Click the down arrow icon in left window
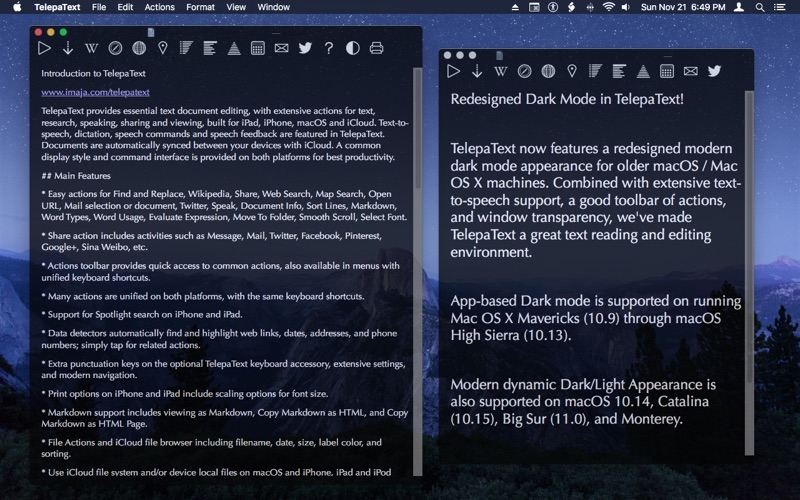 (68, 48)
